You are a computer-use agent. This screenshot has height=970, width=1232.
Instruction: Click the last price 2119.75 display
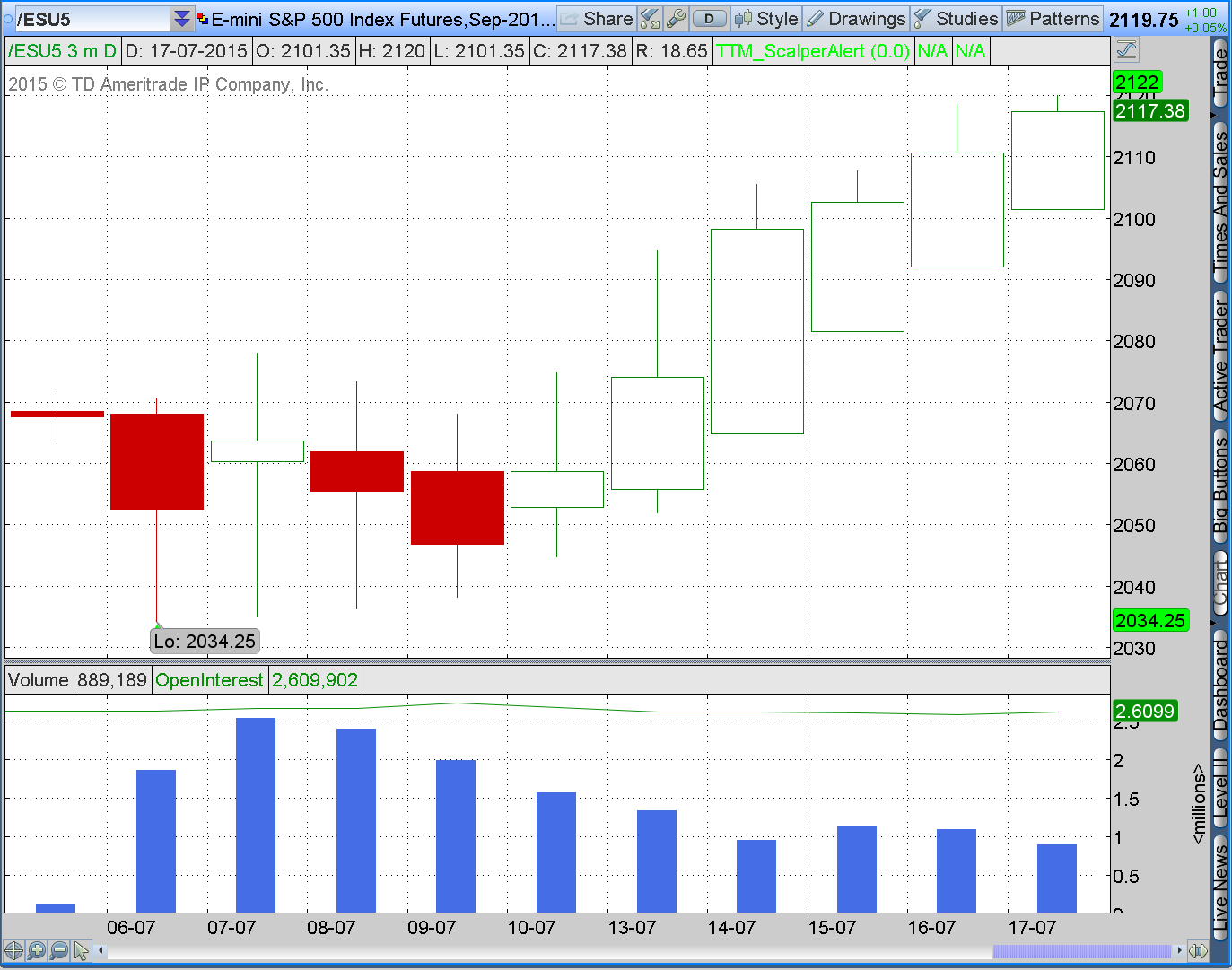click(x=1144, y=20)
